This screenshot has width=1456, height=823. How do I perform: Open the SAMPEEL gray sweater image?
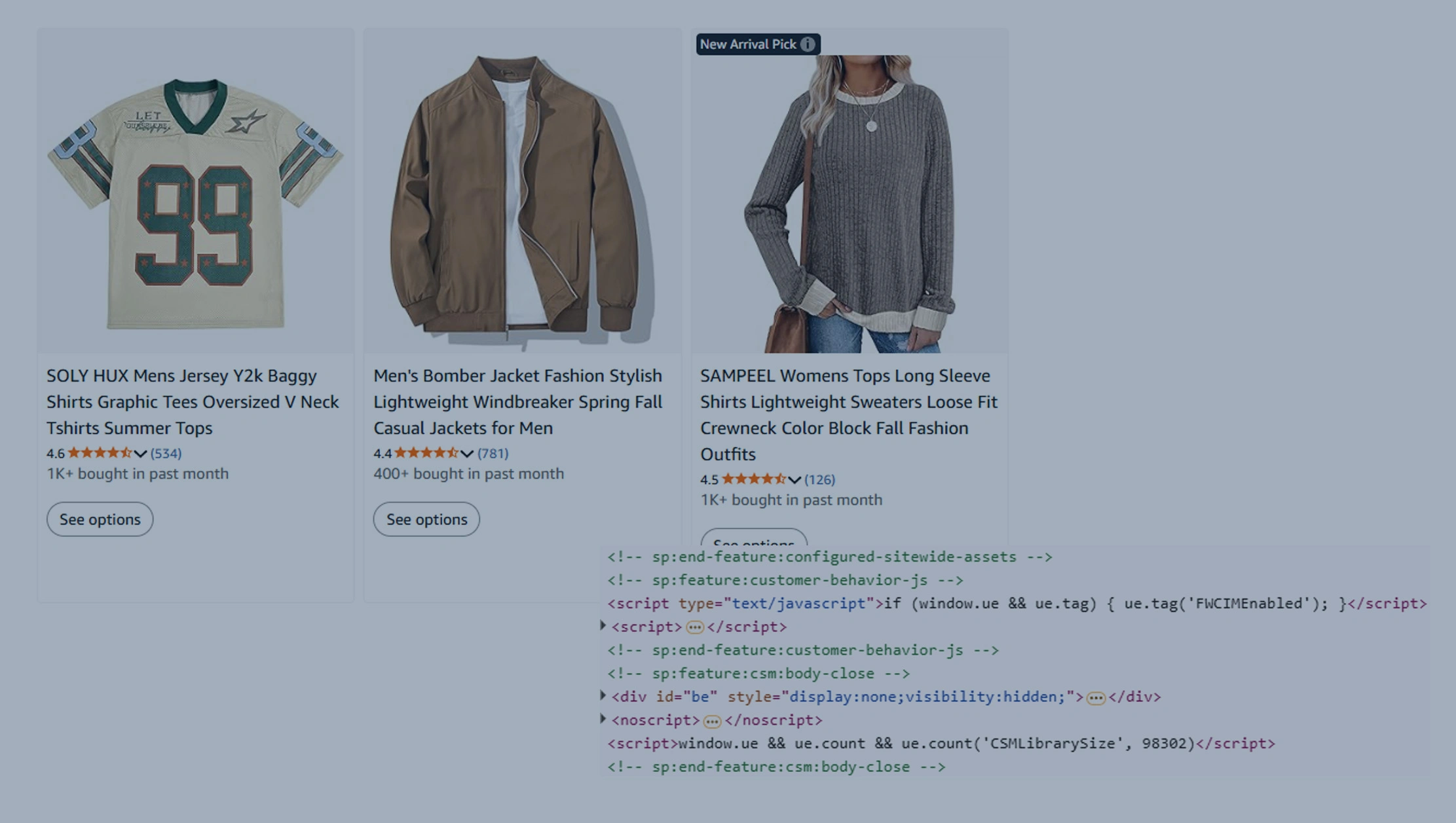click(849, 203)
